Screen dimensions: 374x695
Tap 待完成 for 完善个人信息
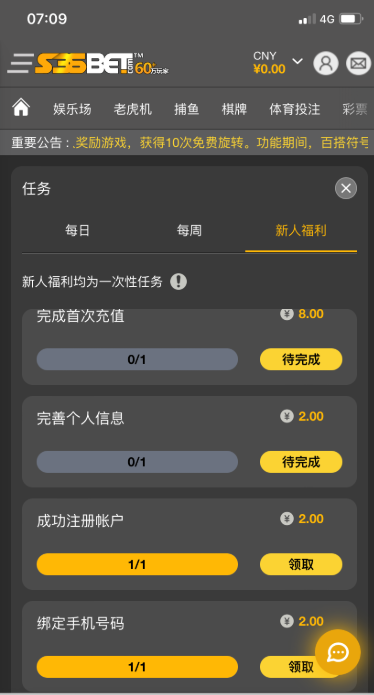[x=301, y=462]
